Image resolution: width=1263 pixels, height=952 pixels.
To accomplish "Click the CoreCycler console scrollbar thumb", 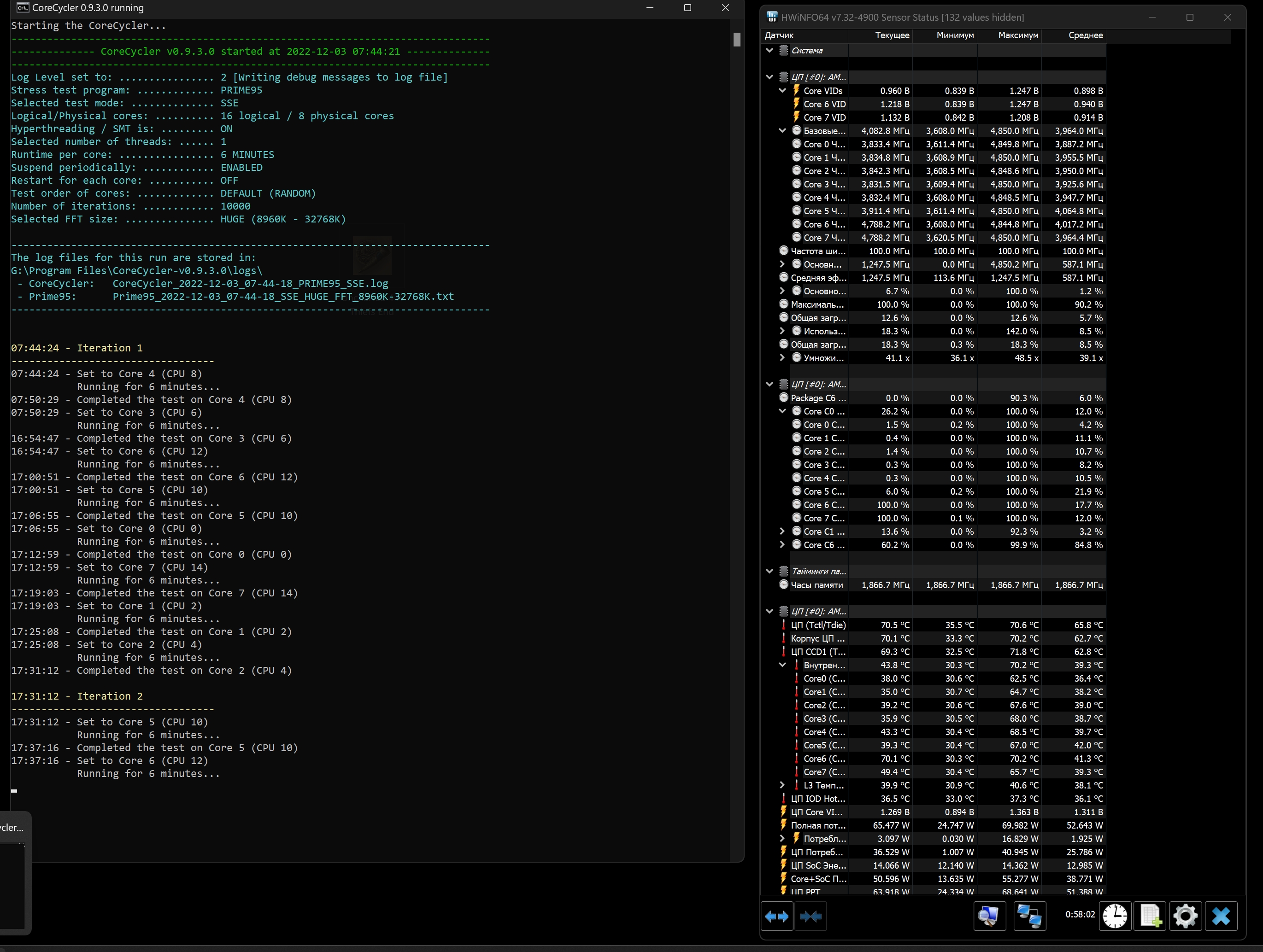I will point(737,40).
